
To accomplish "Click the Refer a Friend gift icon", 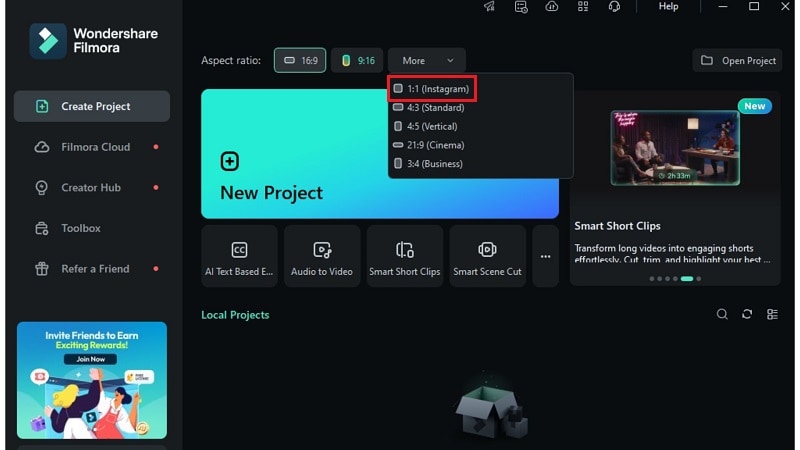I will click(42, 268).
